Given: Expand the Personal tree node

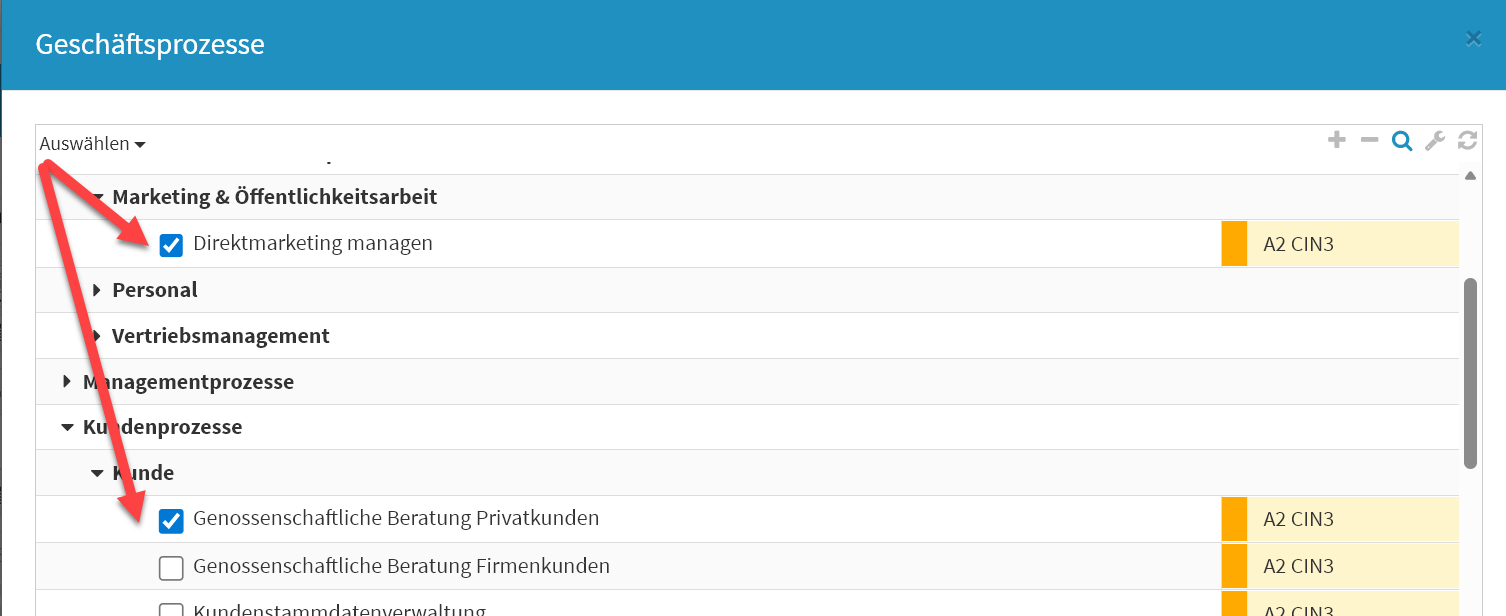Looking at the screenshot, I should pos(97,291).
